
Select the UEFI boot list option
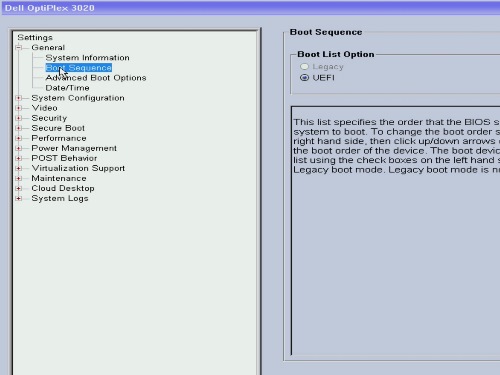tap(304, 78)
